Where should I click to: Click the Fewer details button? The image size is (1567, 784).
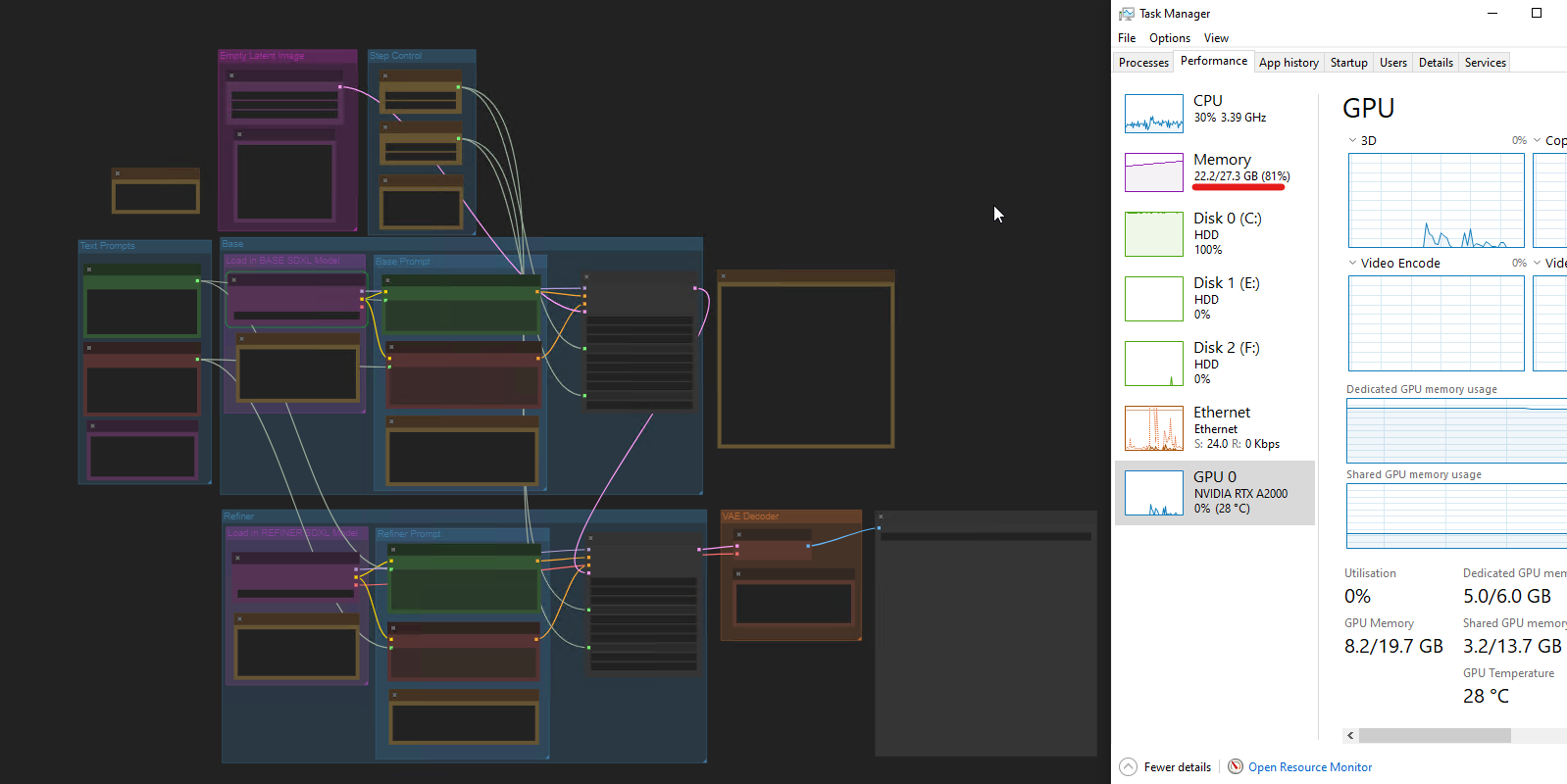coord(1177,767)
